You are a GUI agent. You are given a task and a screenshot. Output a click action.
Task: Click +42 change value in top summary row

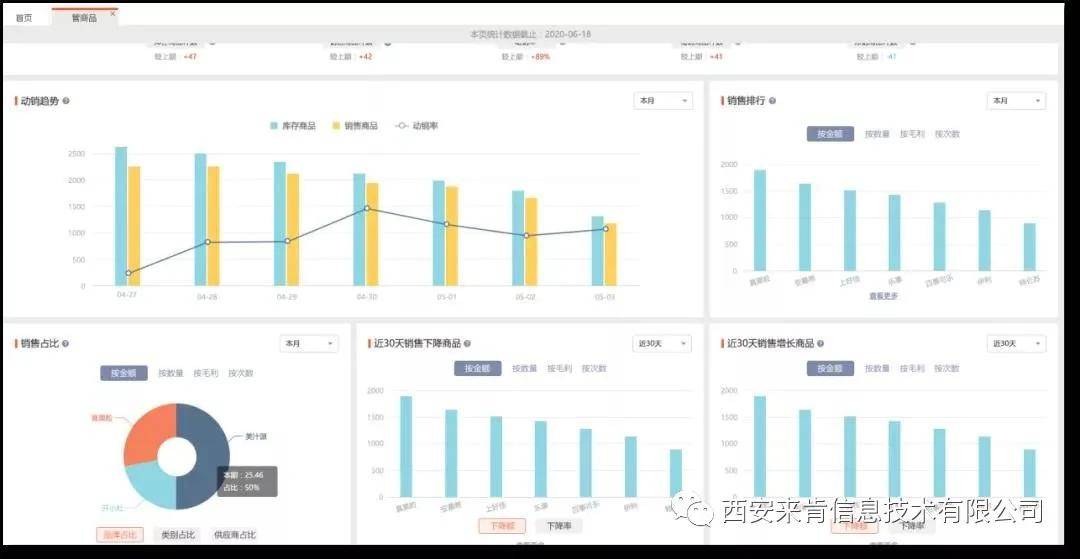[365, 56]
